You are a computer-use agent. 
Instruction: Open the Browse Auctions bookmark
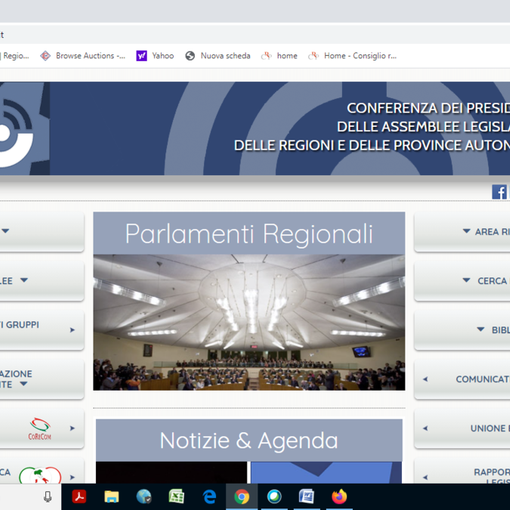tap(83, 56)
